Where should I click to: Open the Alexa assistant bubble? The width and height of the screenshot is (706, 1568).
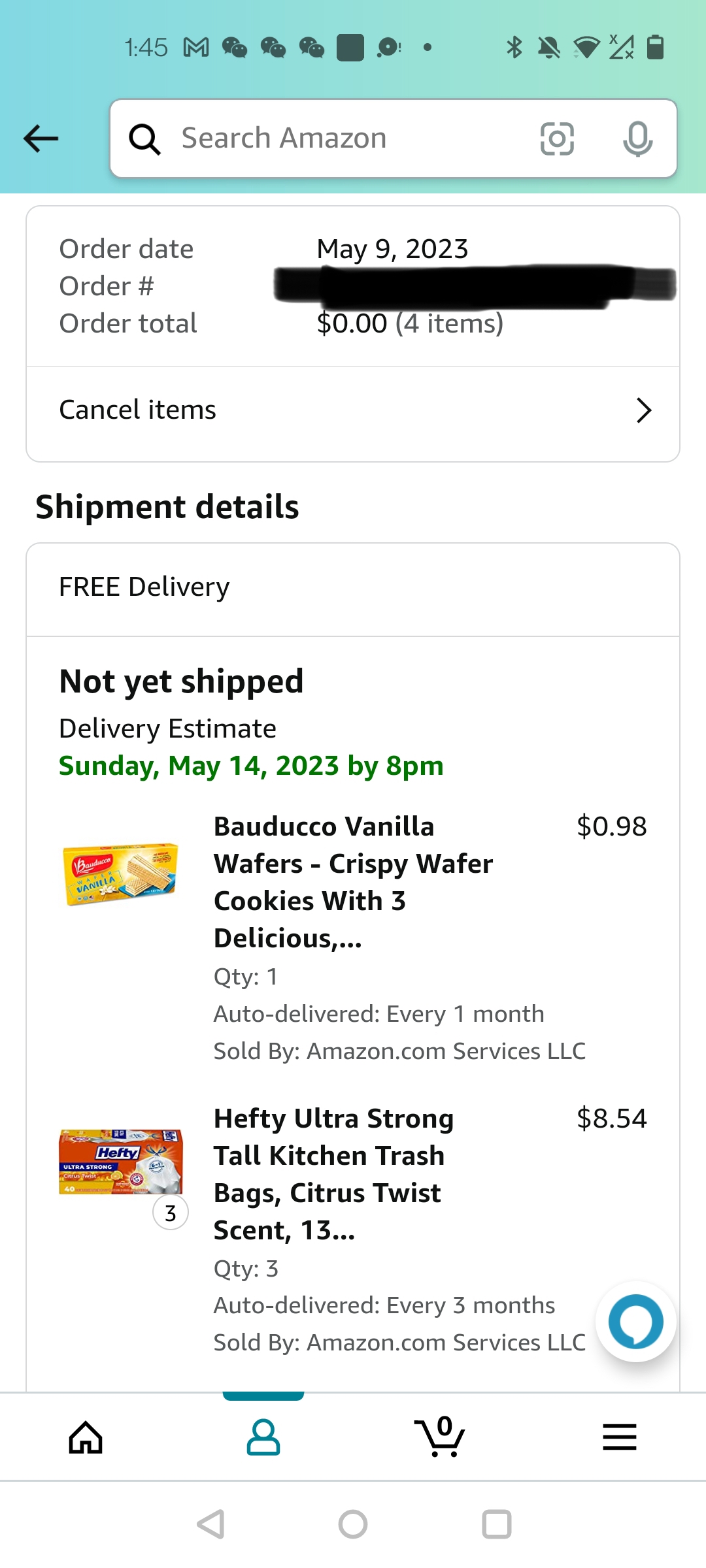tap(635, 1321)
